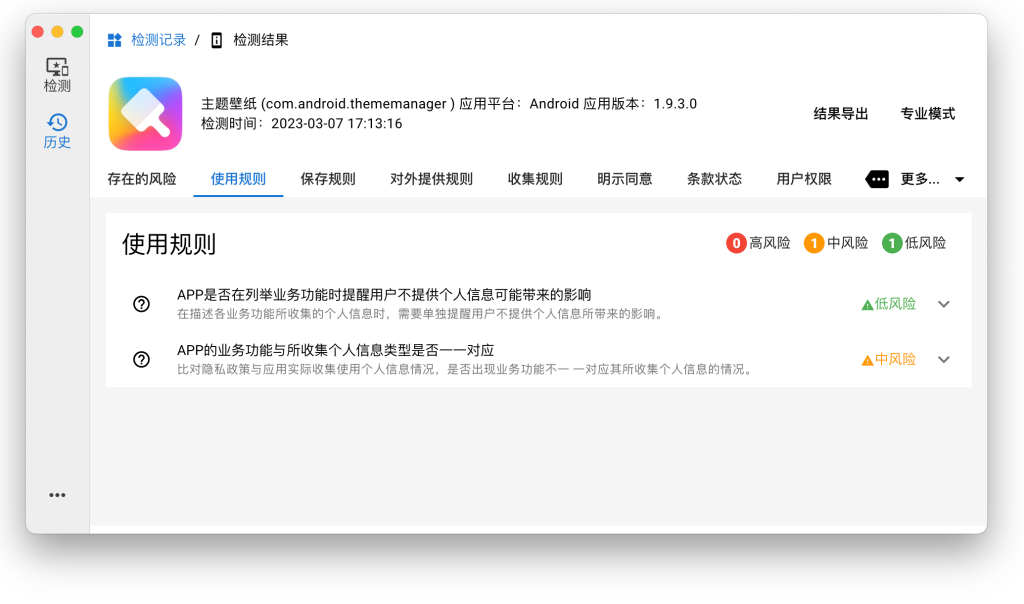Select the 收集规则 tab
Image resolution: width=1024 pixels, height=604 pixels.
click(x=535, y=178)
